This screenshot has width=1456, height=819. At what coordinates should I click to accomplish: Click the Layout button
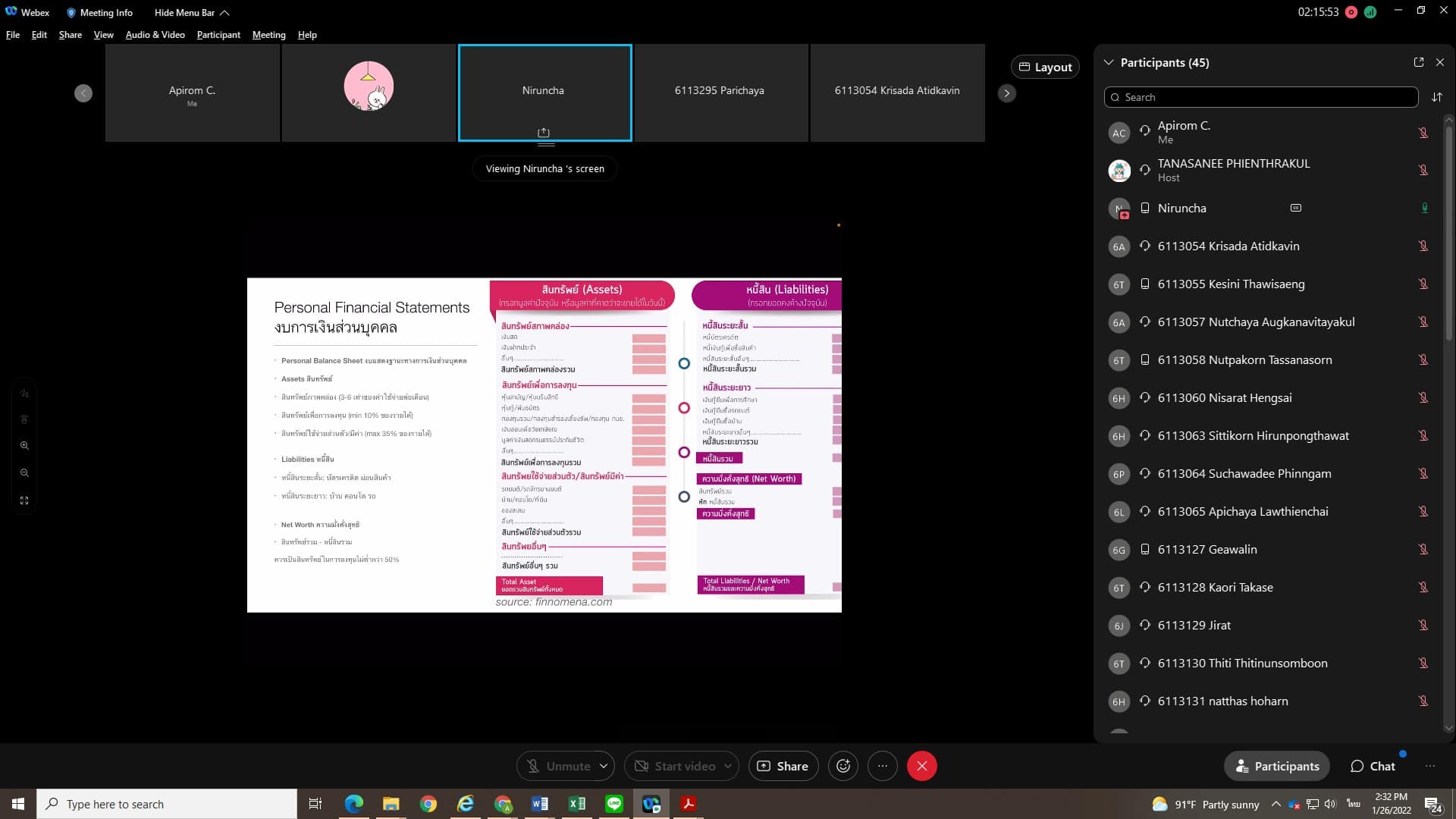1045,67
